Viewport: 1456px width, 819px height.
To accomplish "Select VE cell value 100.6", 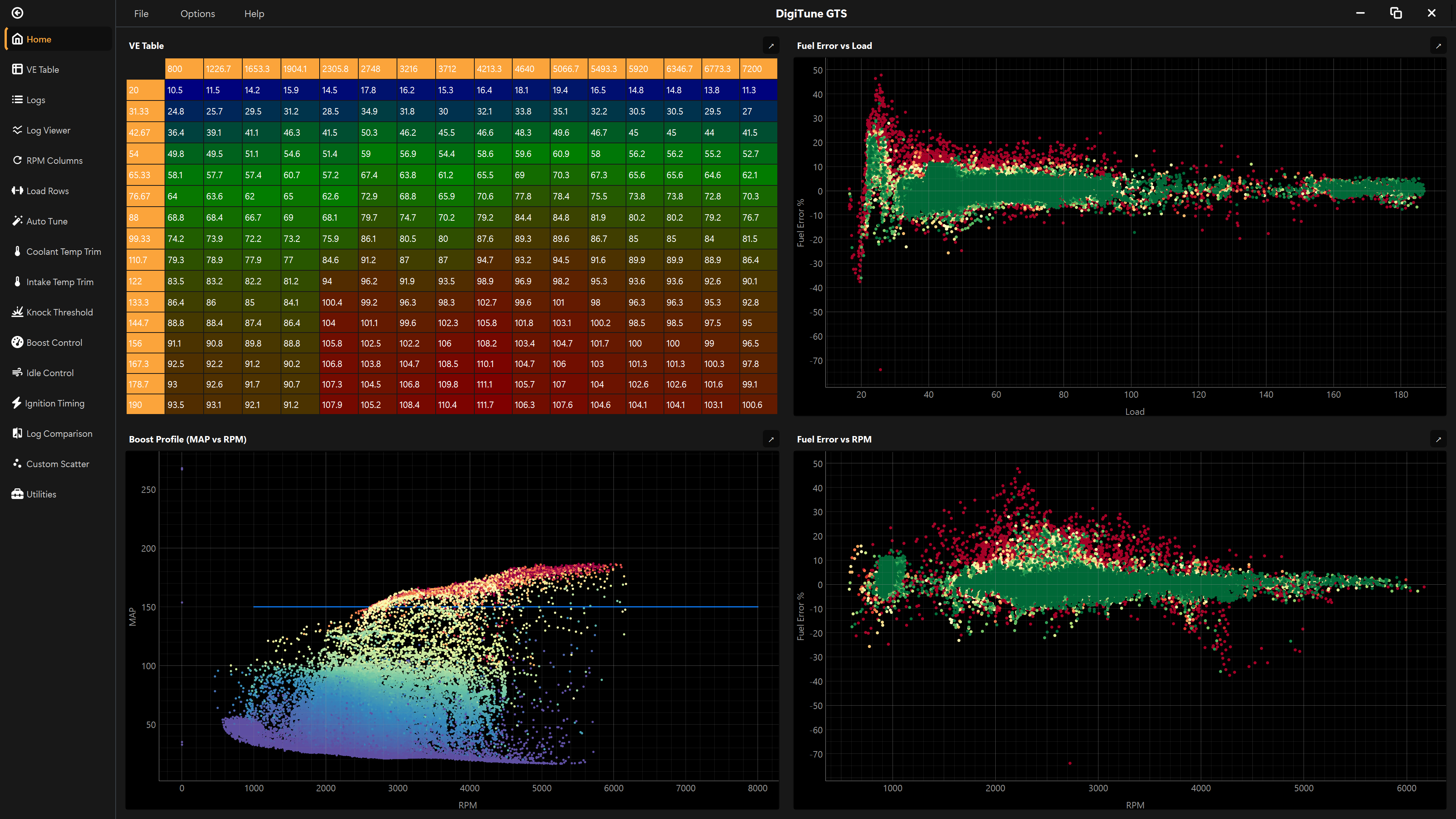I will [758, 405].
